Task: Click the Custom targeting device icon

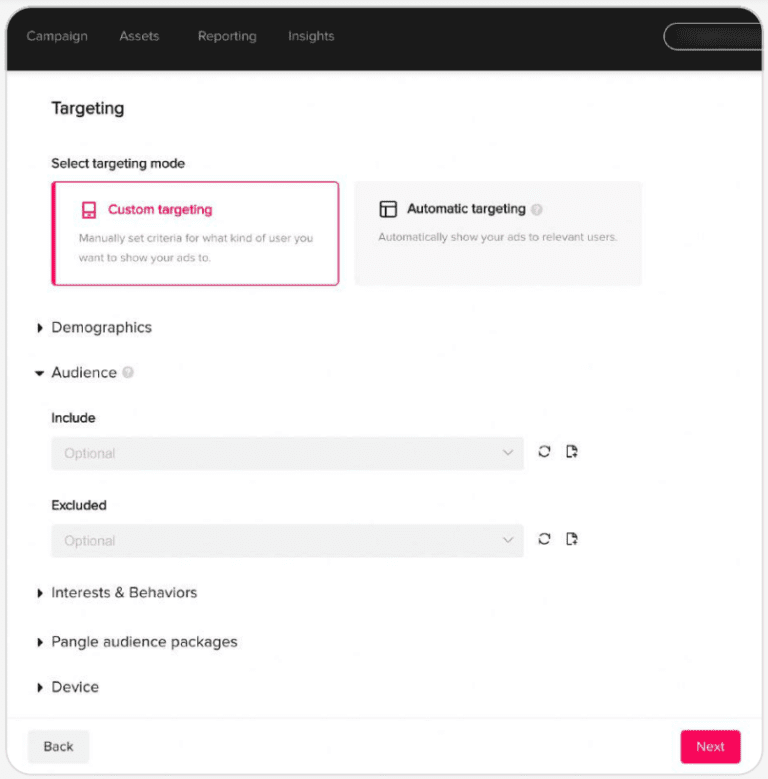Action: coord(89,210)
